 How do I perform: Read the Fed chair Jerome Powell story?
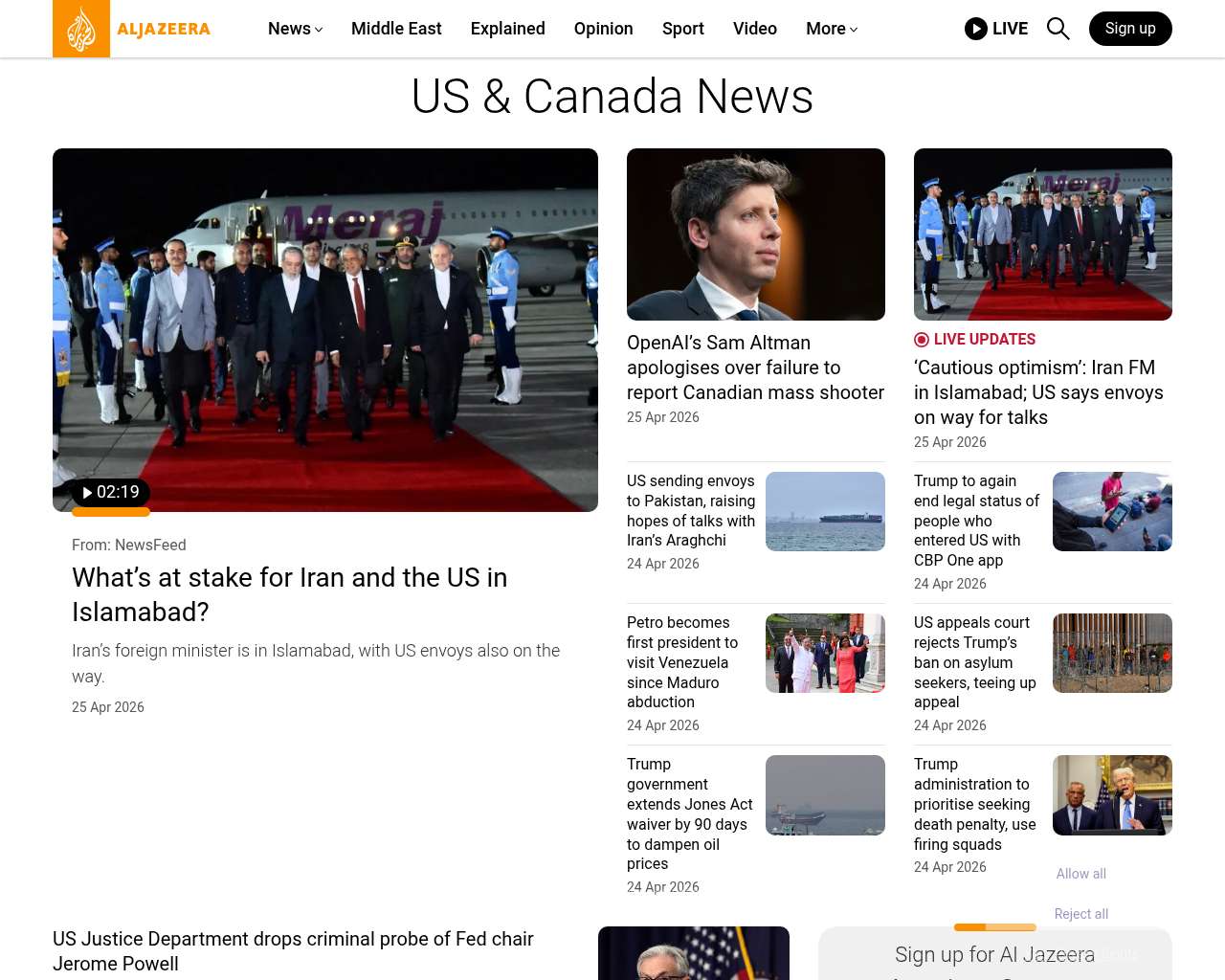tap(293, 950)
